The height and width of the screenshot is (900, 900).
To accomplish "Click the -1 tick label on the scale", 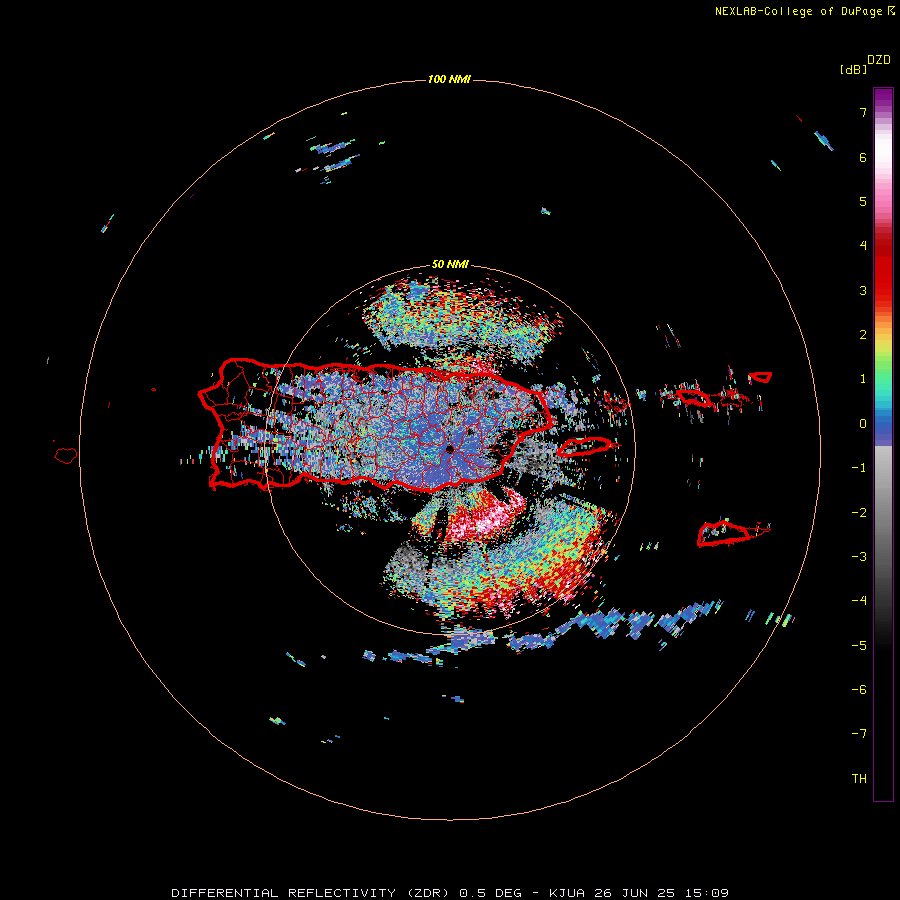I will pos(859,468).
